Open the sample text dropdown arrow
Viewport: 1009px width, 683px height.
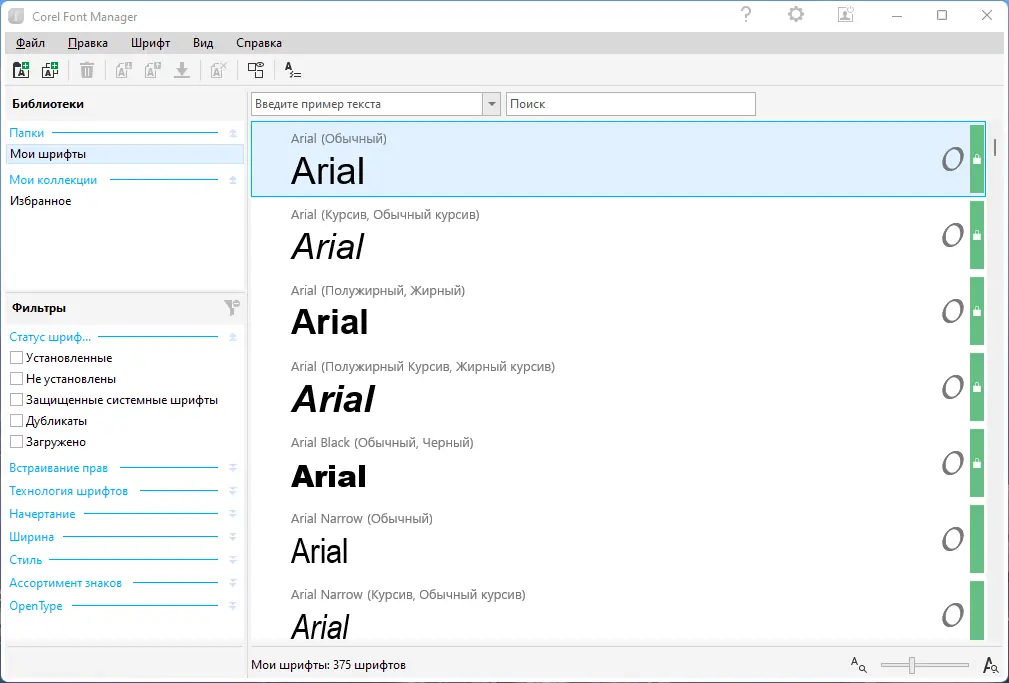[492, 104]
